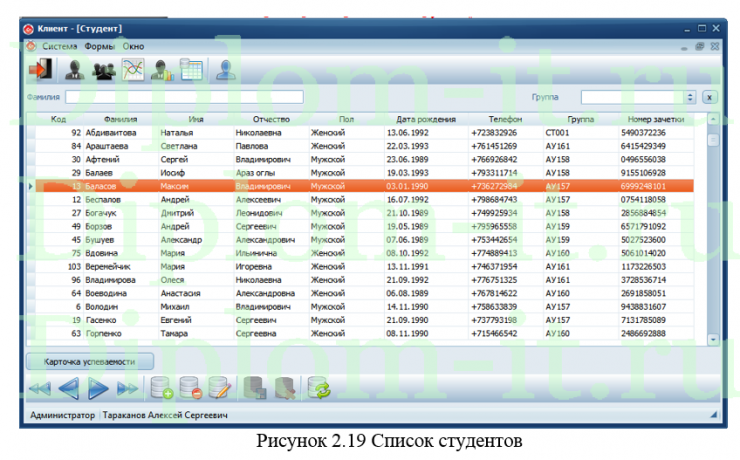Clear the filter with the x button
Image resolution: width=740 pixels, height=460 pixels.
[709, 98]
